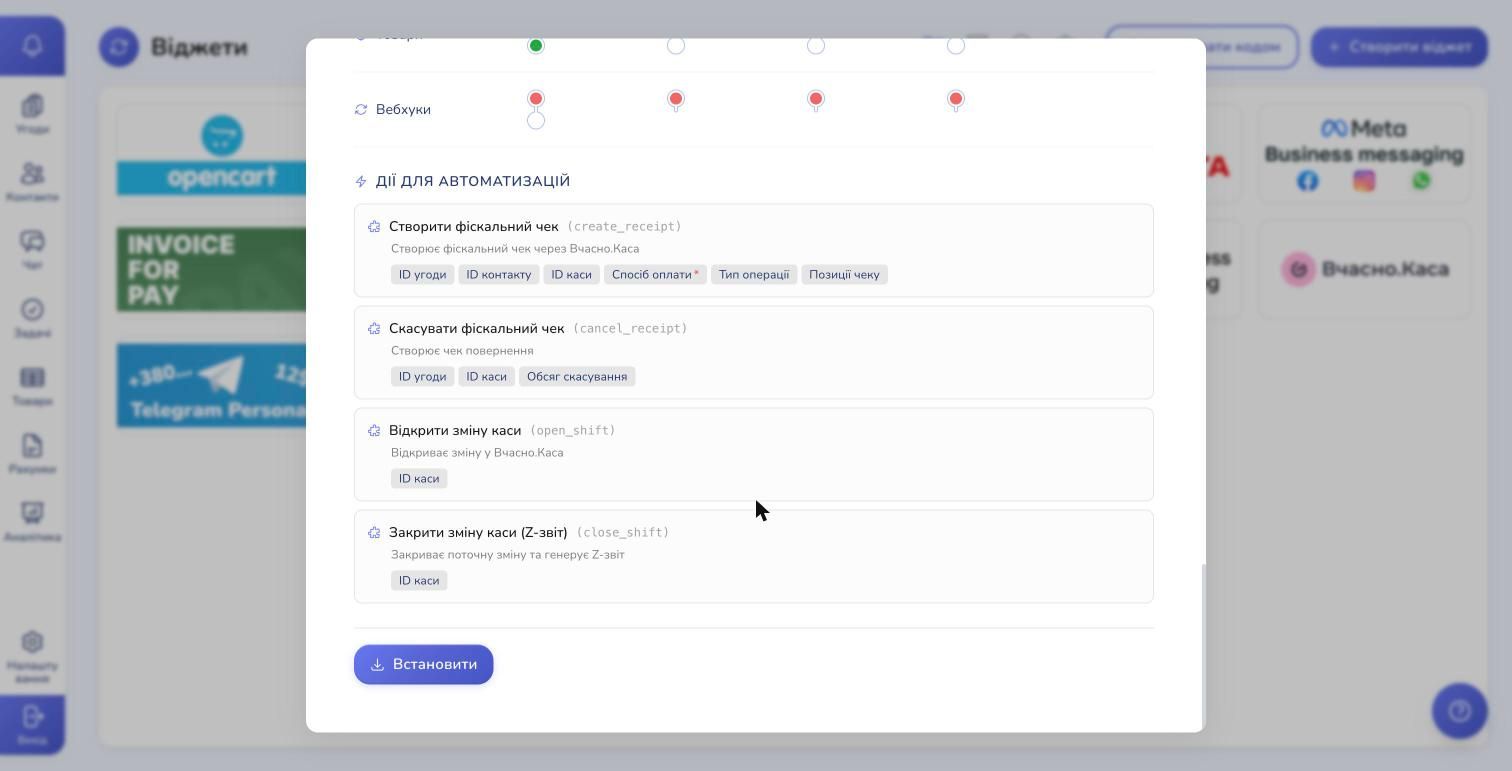
Task: Click puzzle icon beside Створити фіскальний чек
Action: pyautogui.click(x=374, y=227)
